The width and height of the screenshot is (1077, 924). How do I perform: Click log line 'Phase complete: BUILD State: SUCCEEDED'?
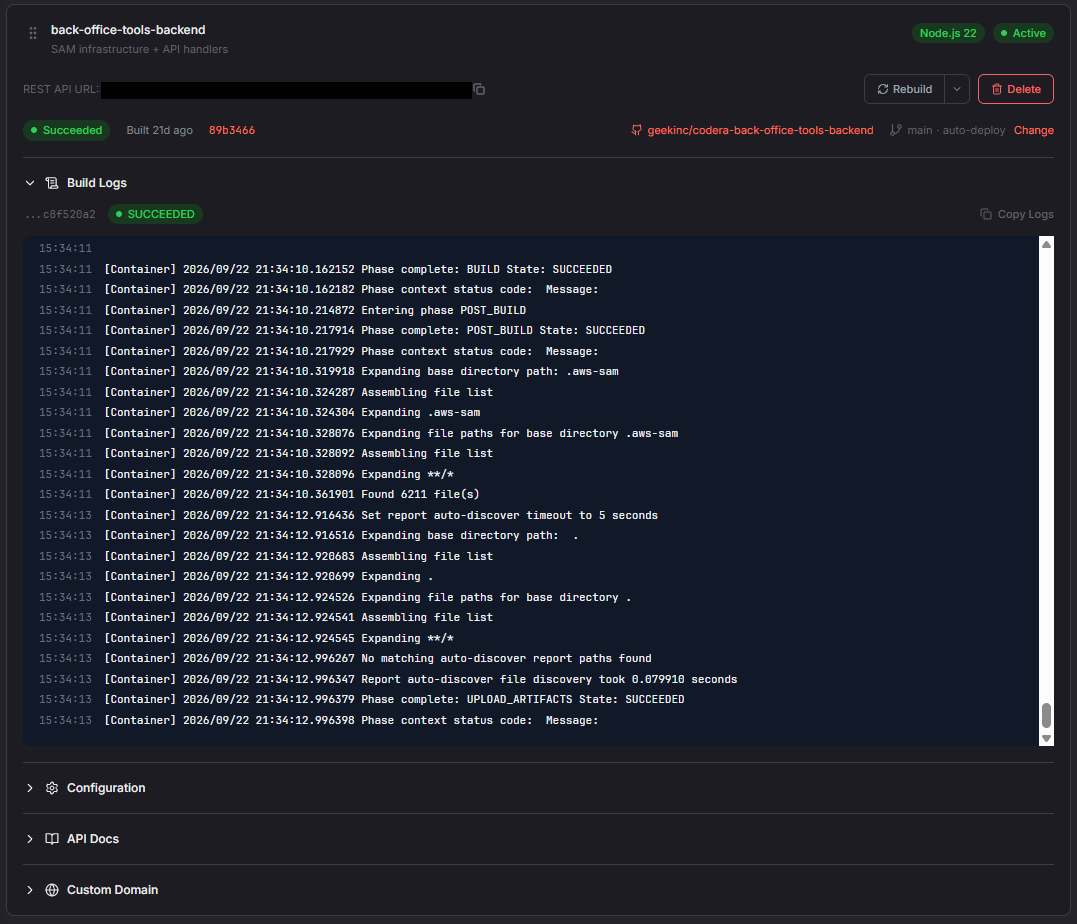[486, 269]
